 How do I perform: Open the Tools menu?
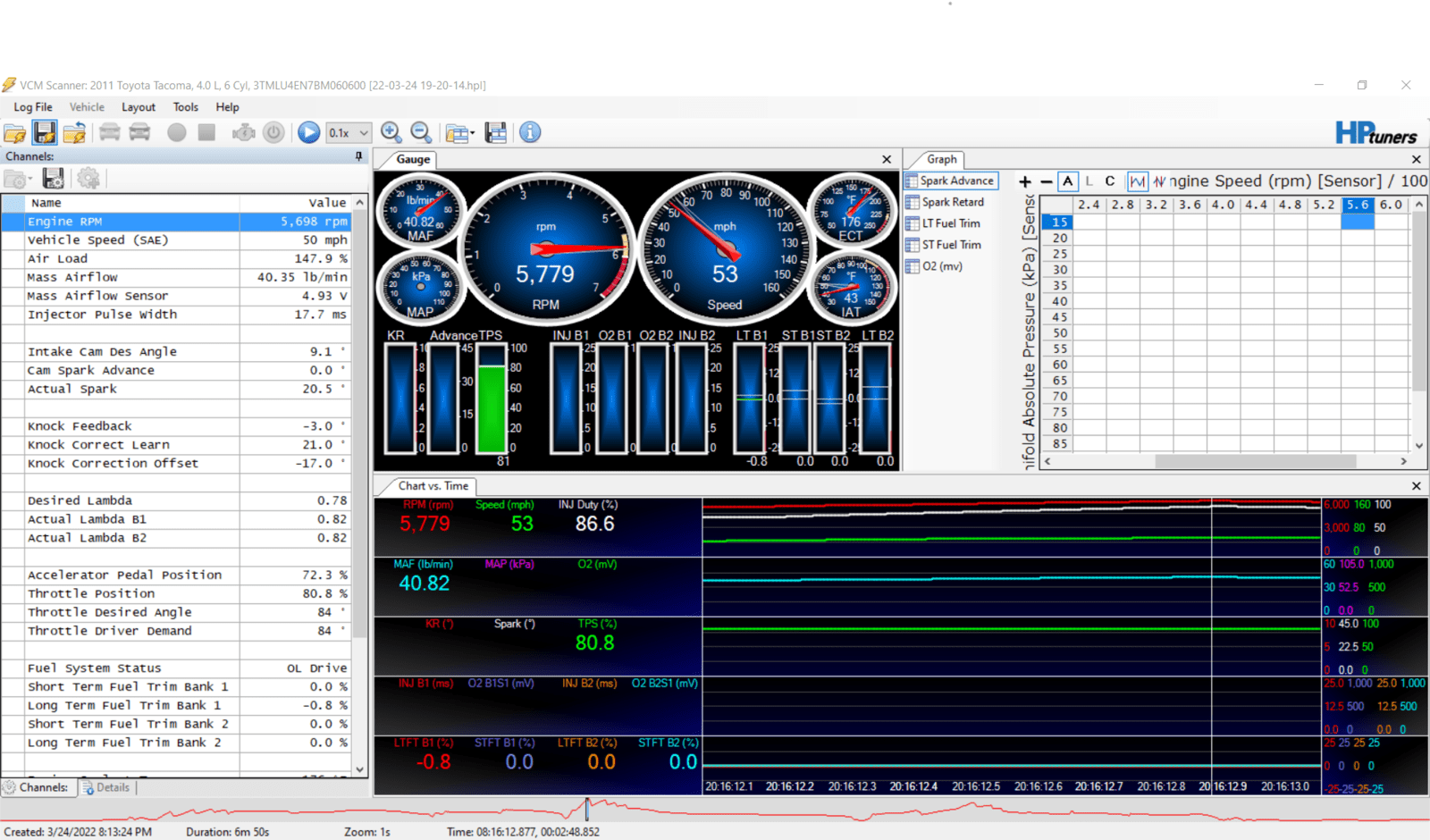click(x=186, y=107)
